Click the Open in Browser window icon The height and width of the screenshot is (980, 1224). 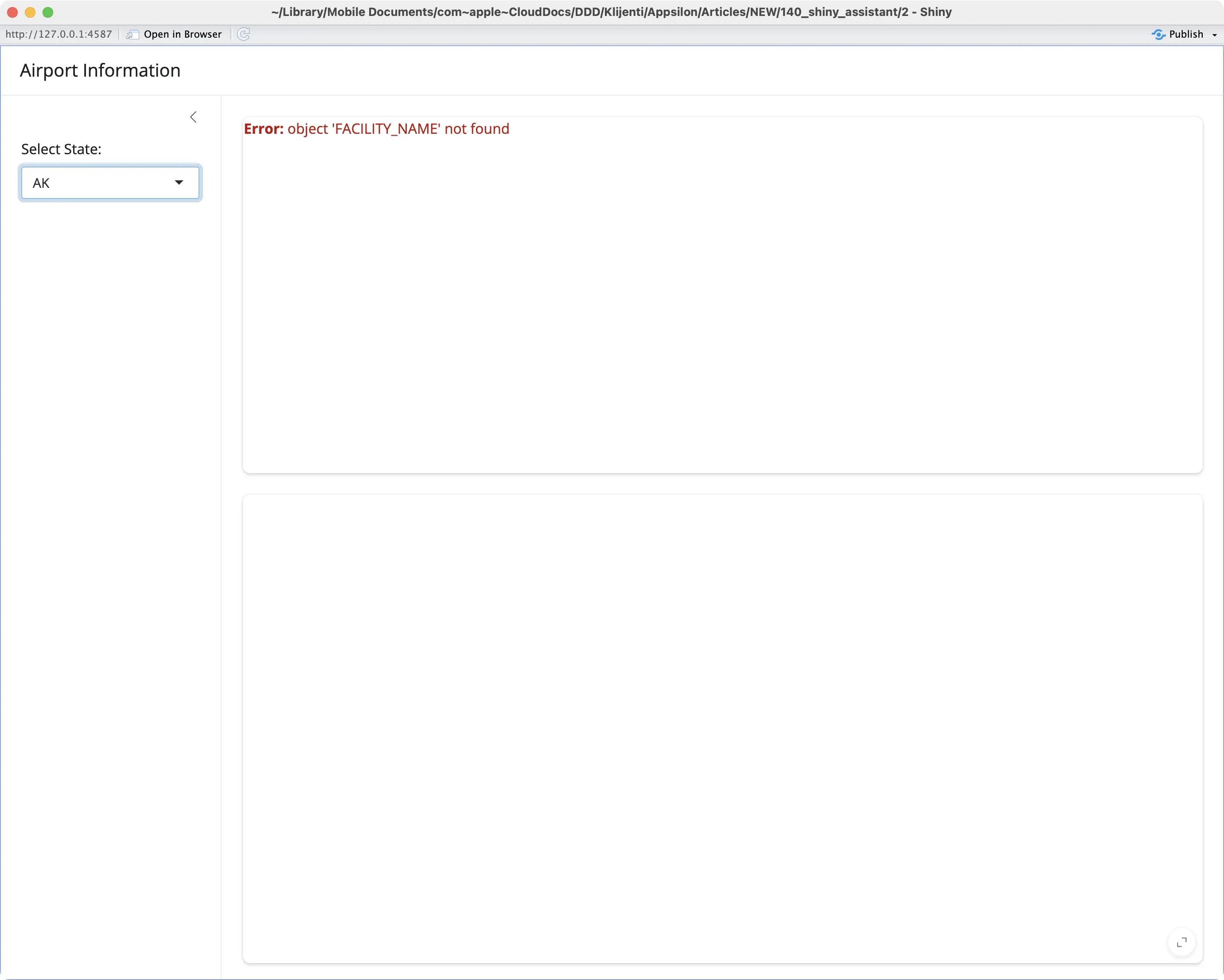(132, 35)
